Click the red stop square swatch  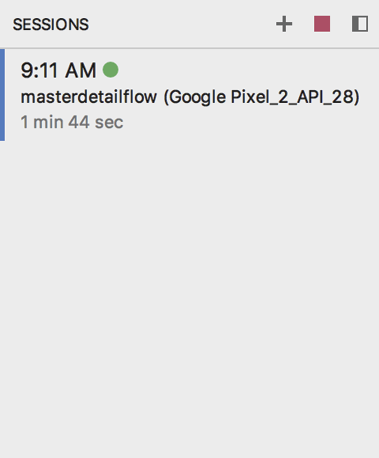tap(322, 24)
